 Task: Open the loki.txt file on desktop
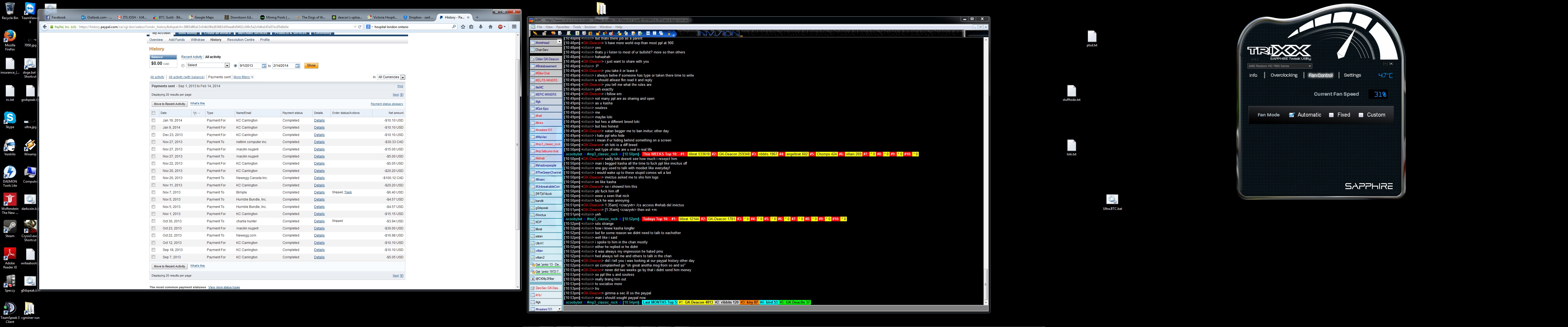(1071, 147)
